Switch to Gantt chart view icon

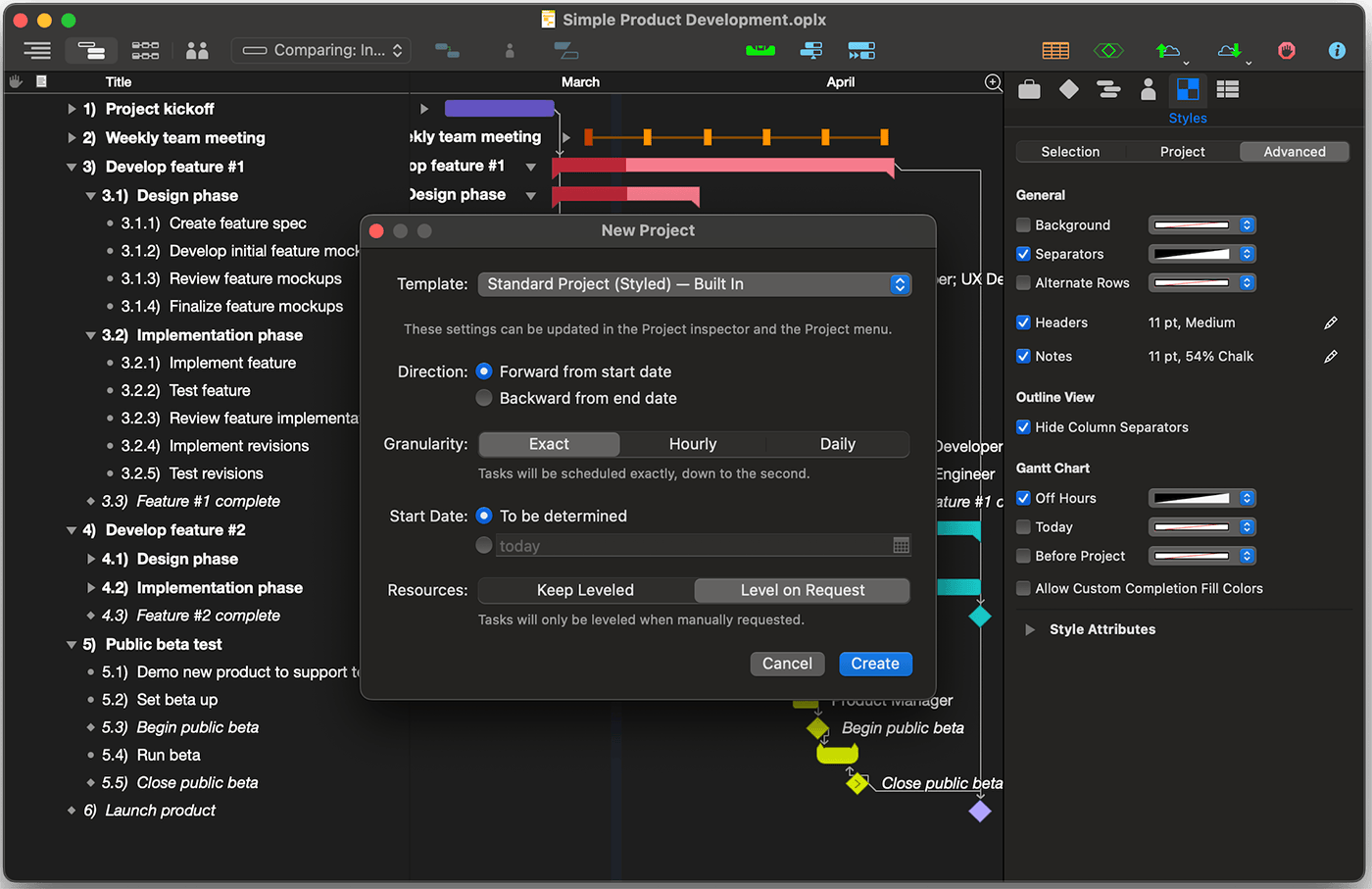[91, 50]
